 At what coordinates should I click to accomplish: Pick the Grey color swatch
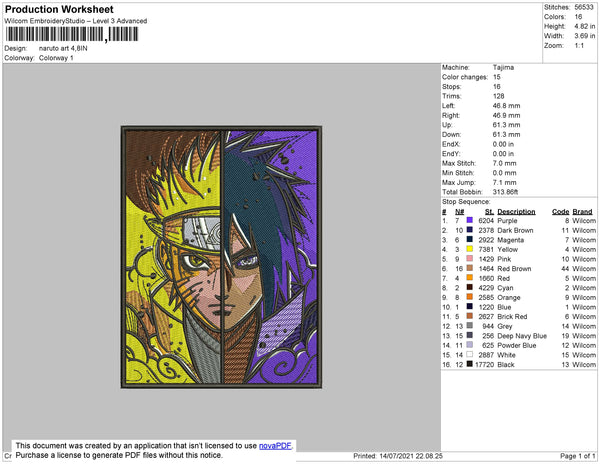pyautogui.click(x=470, y=326)
